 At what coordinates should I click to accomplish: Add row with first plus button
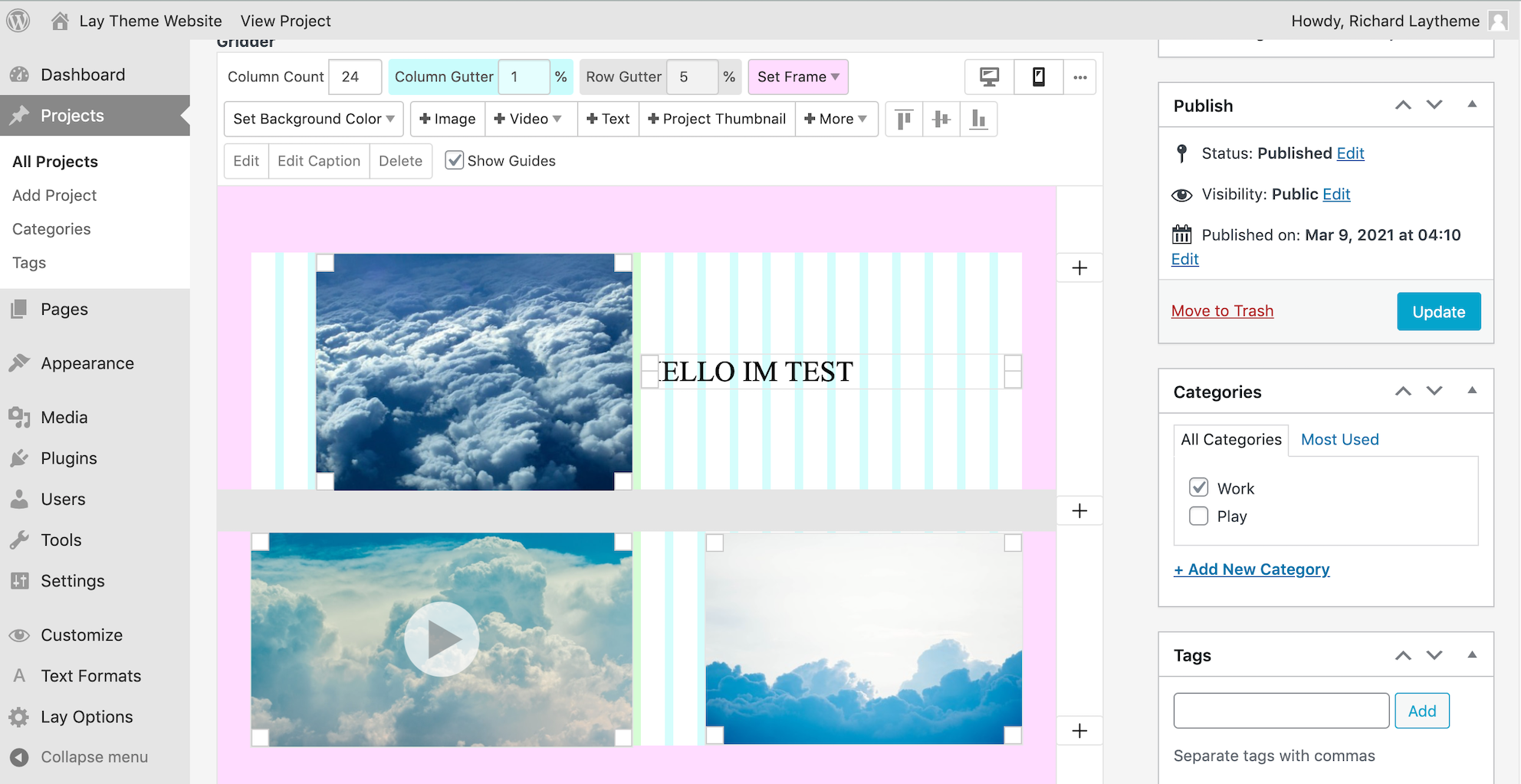pyautogui.click(x=1079, y=267)
